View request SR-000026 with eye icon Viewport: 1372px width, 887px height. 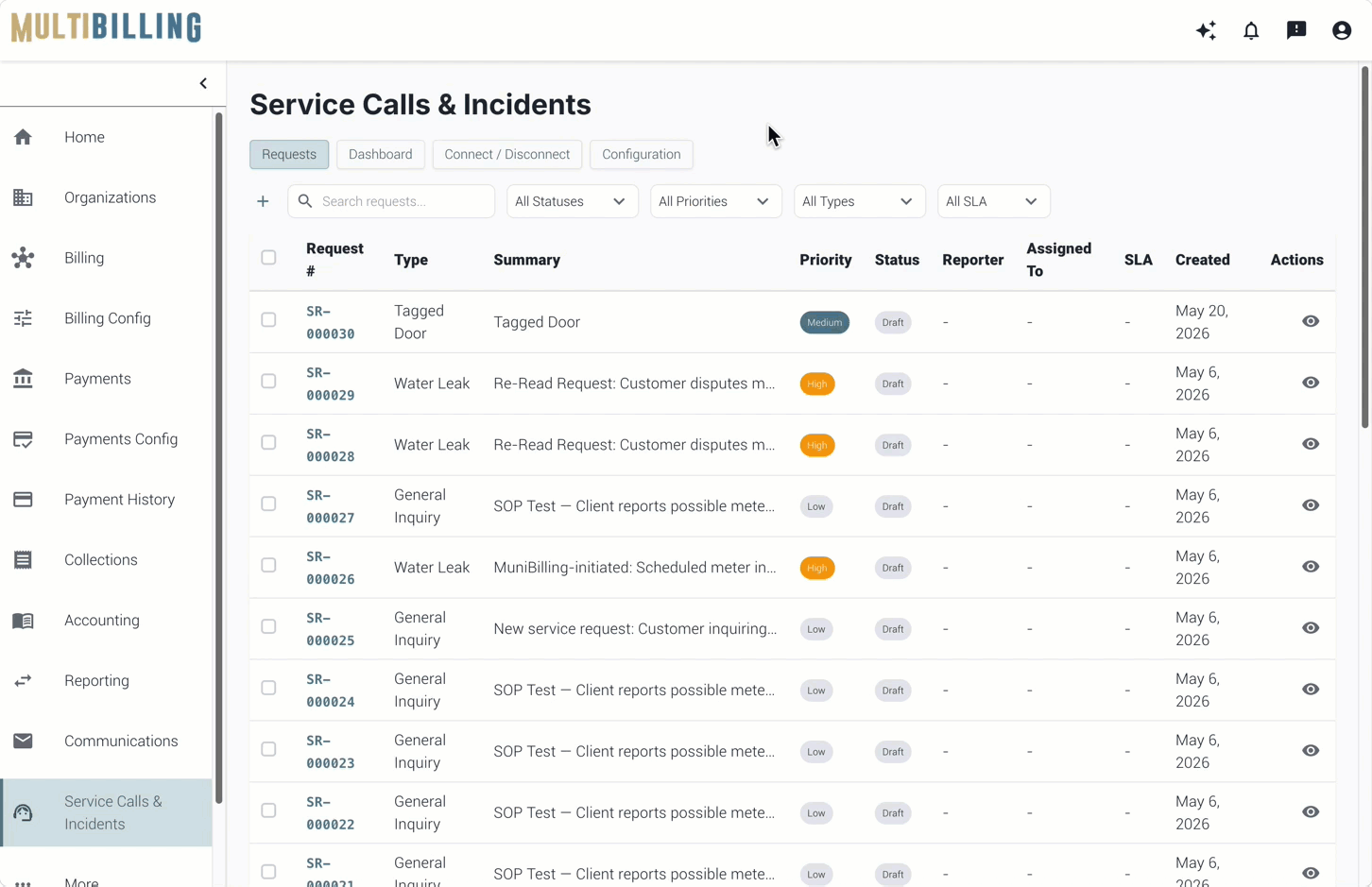click(1311, 567)
